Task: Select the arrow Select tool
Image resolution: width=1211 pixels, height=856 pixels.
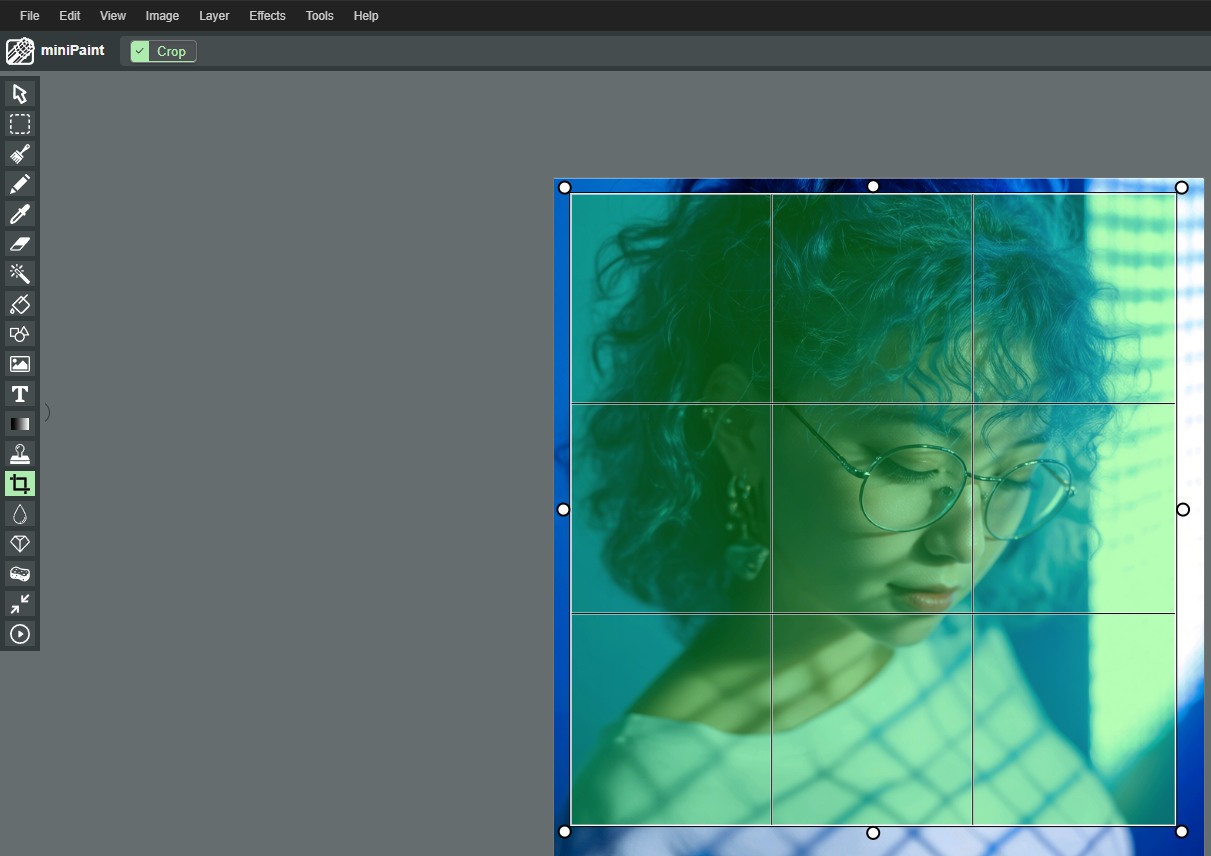Action: [x=20, y=94]
